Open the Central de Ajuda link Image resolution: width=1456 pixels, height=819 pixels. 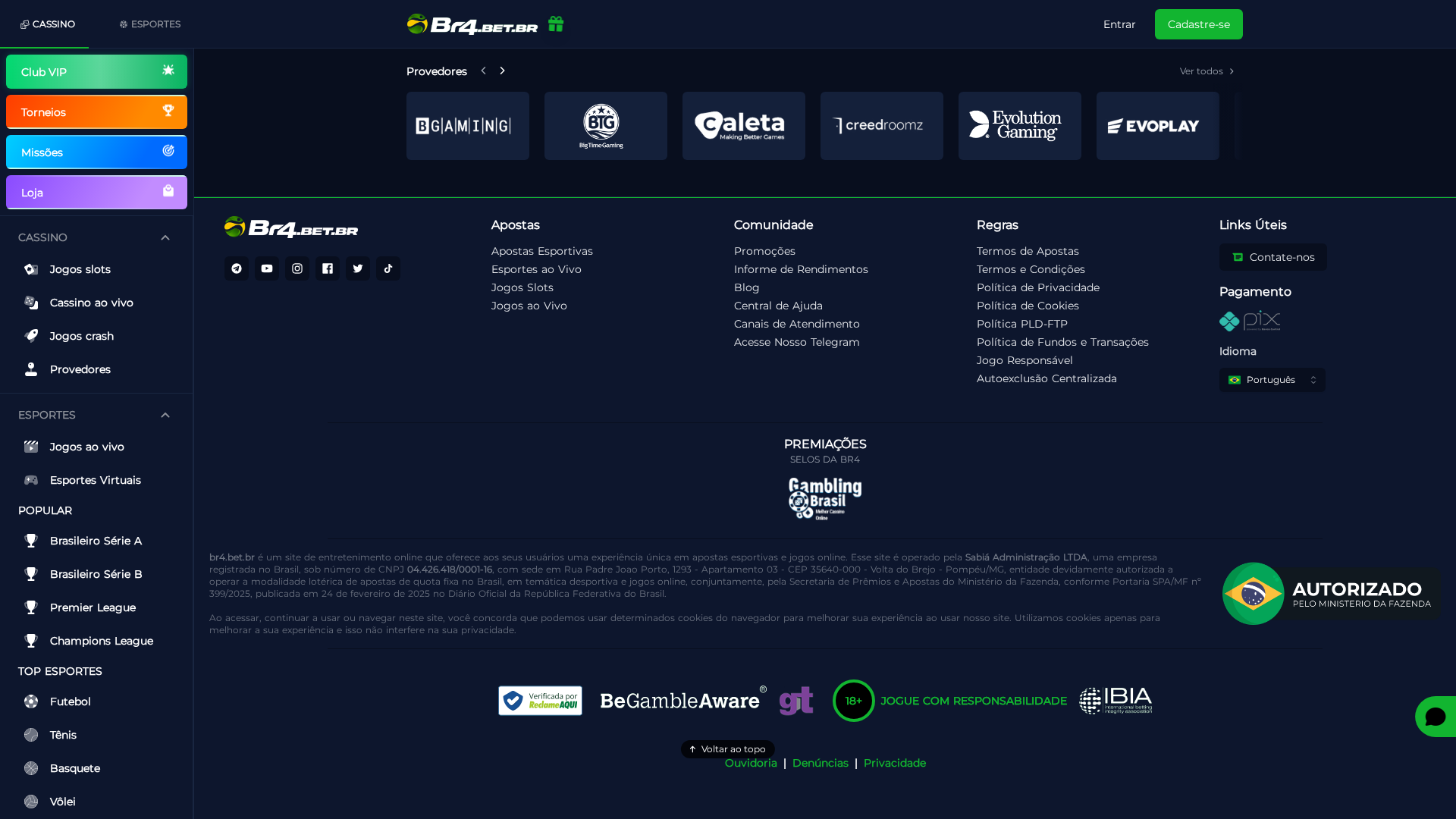(x=778, y=306)
